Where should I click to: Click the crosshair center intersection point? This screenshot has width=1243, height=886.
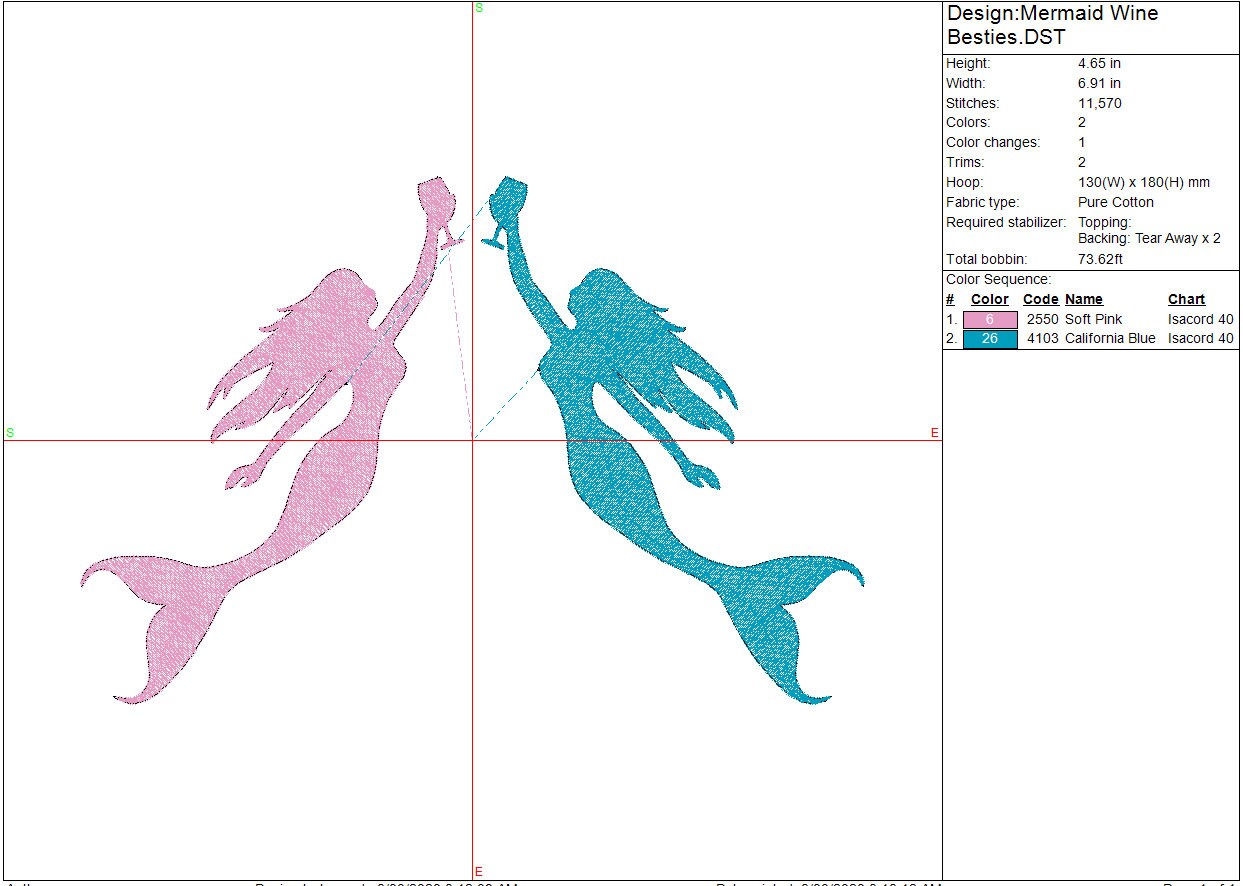[x=473, y=440]
